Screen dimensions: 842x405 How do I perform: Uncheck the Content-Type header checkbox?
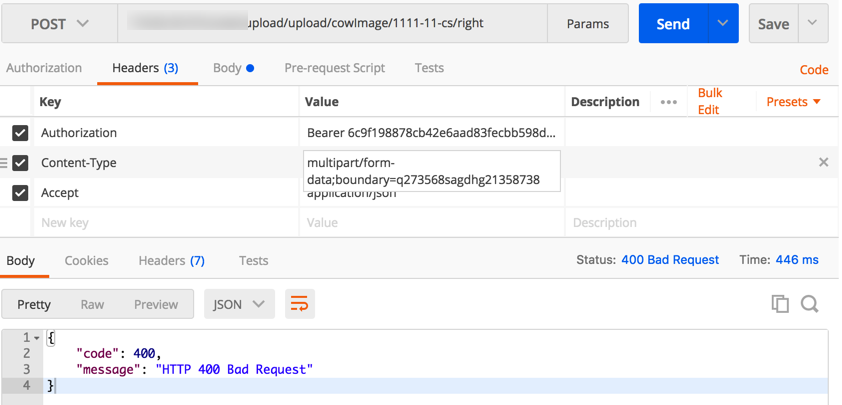20,163
